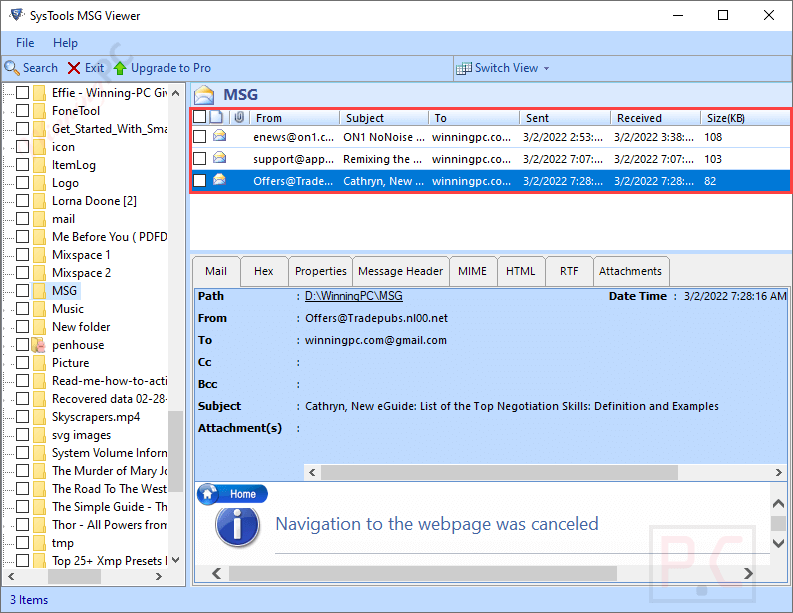
Task: Switch to the Properties tab
Action: click(x=321, y=272)
